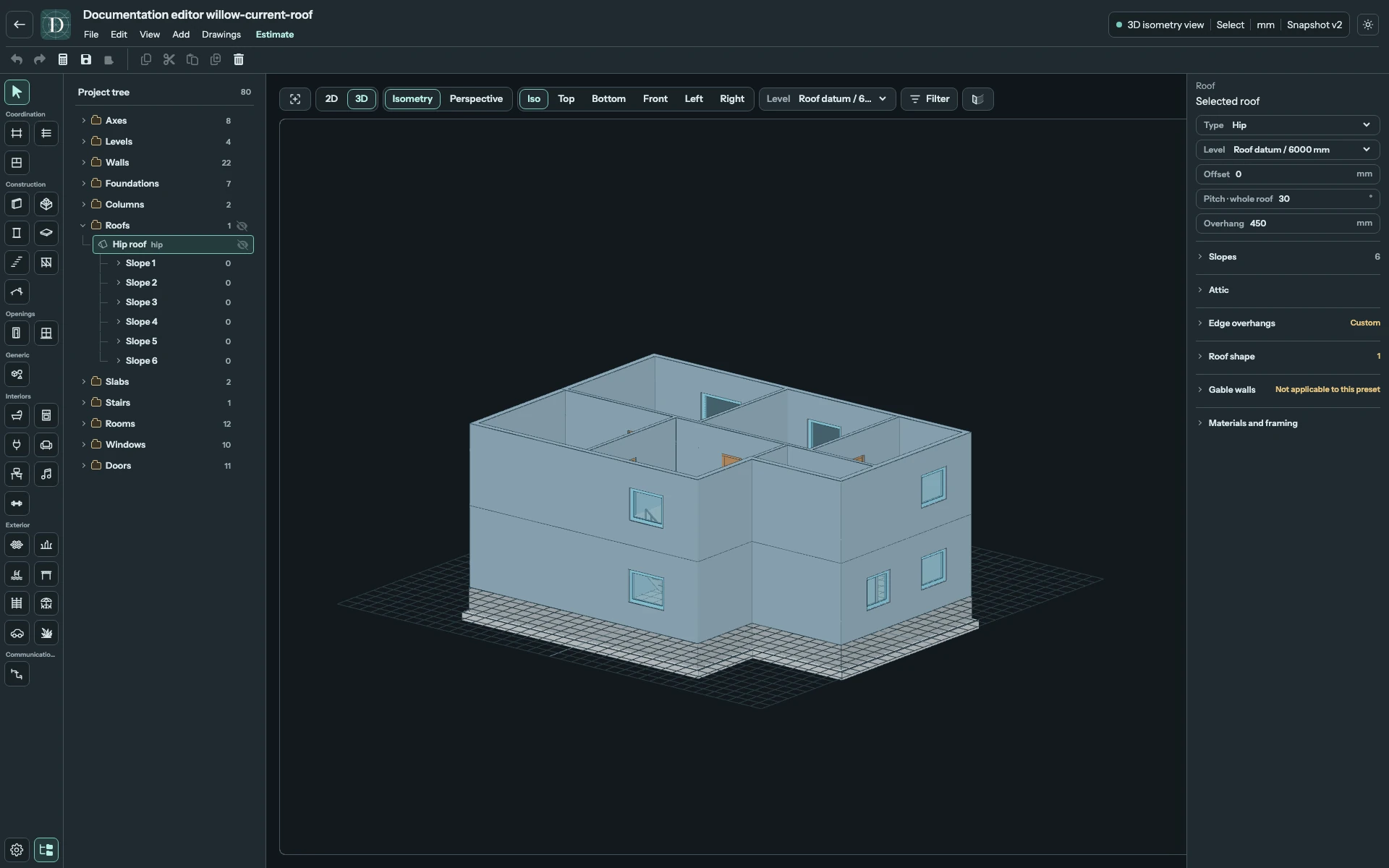
Task: Enable Perspective projection
Action: tap(476, 99)
